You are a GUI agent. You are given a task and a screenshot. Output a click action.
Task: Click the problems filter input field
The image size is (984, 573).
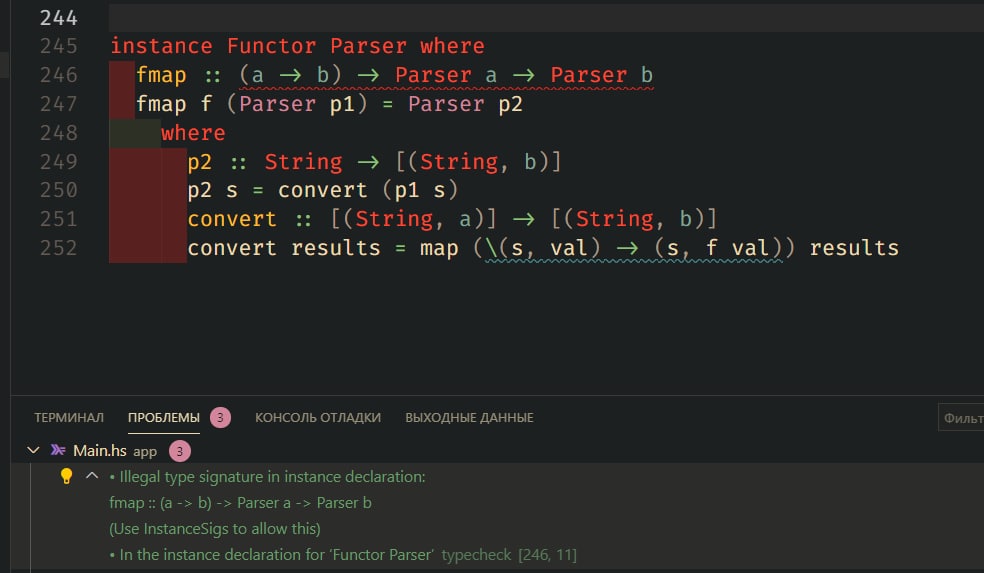pyautogui.click(x=961, y=417)
